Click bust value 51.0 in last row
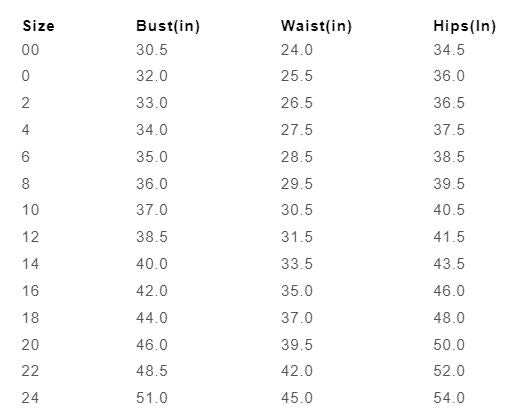 click(x=152, y=398)
